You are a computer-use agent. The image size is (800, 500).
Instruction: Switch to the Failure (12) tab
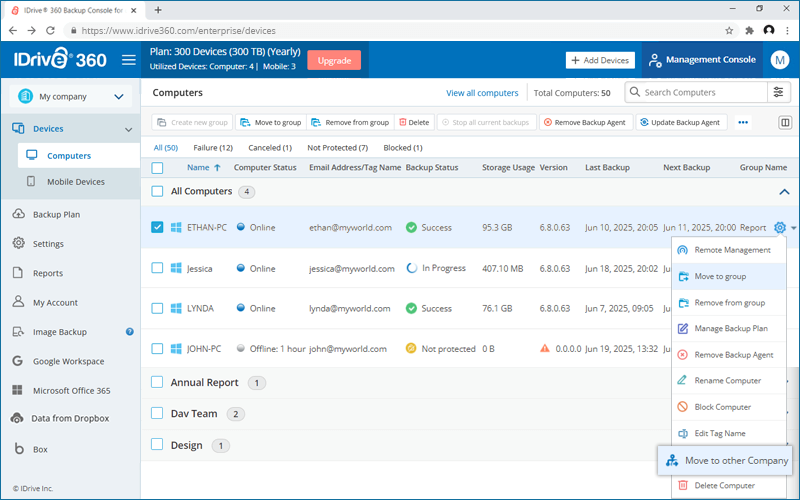[213, 148]
